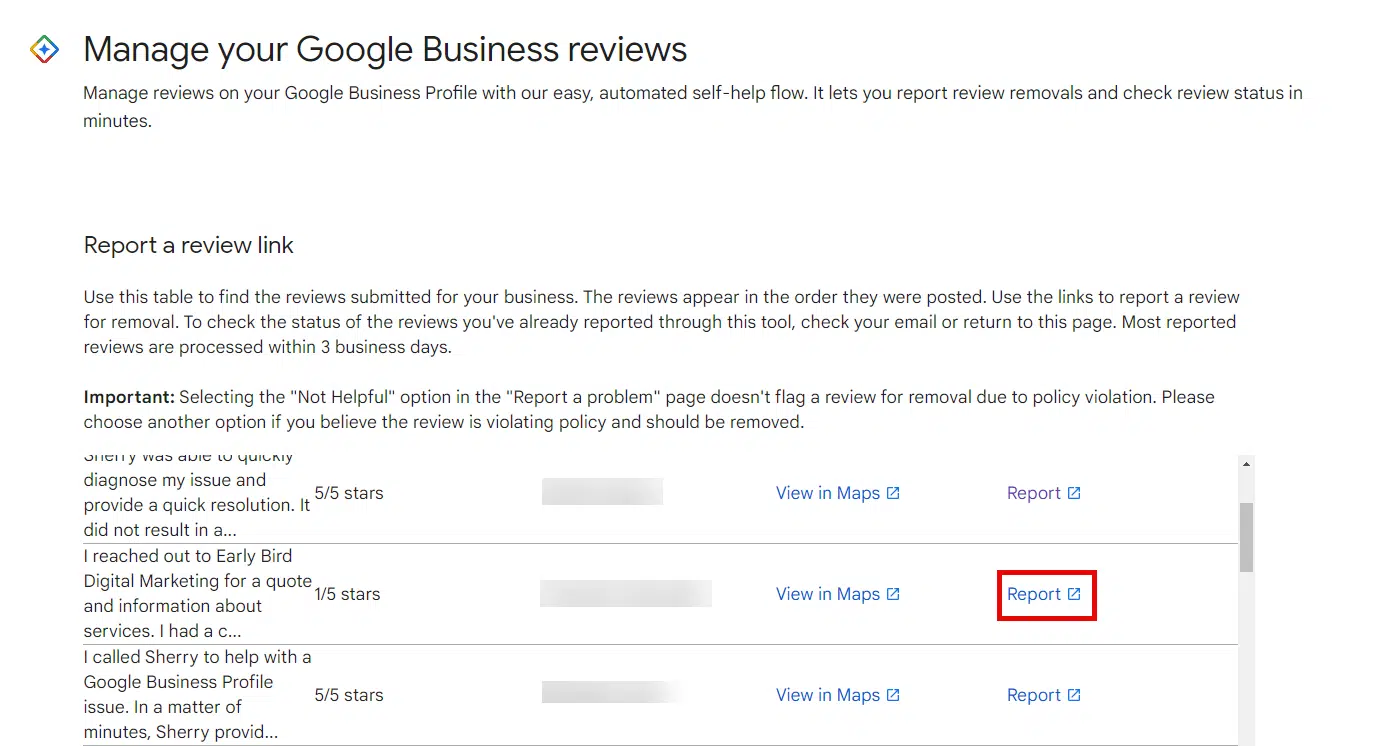
Task: Click external-link icon inside the red-highlighted Report box
Action: tap(1074, 594)
